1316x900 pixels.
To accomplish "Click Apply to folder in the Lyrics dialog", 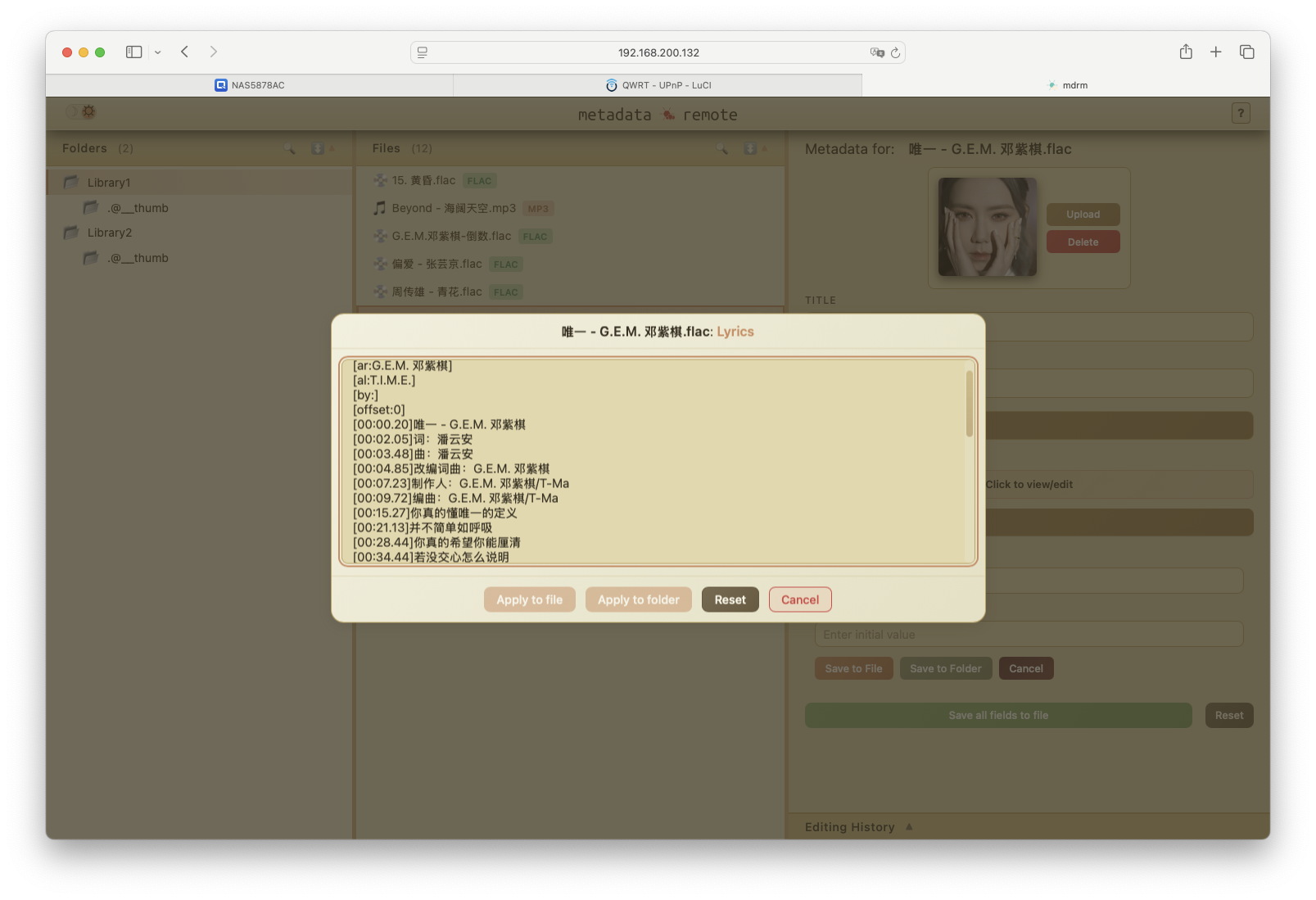I will click(638, 599).
